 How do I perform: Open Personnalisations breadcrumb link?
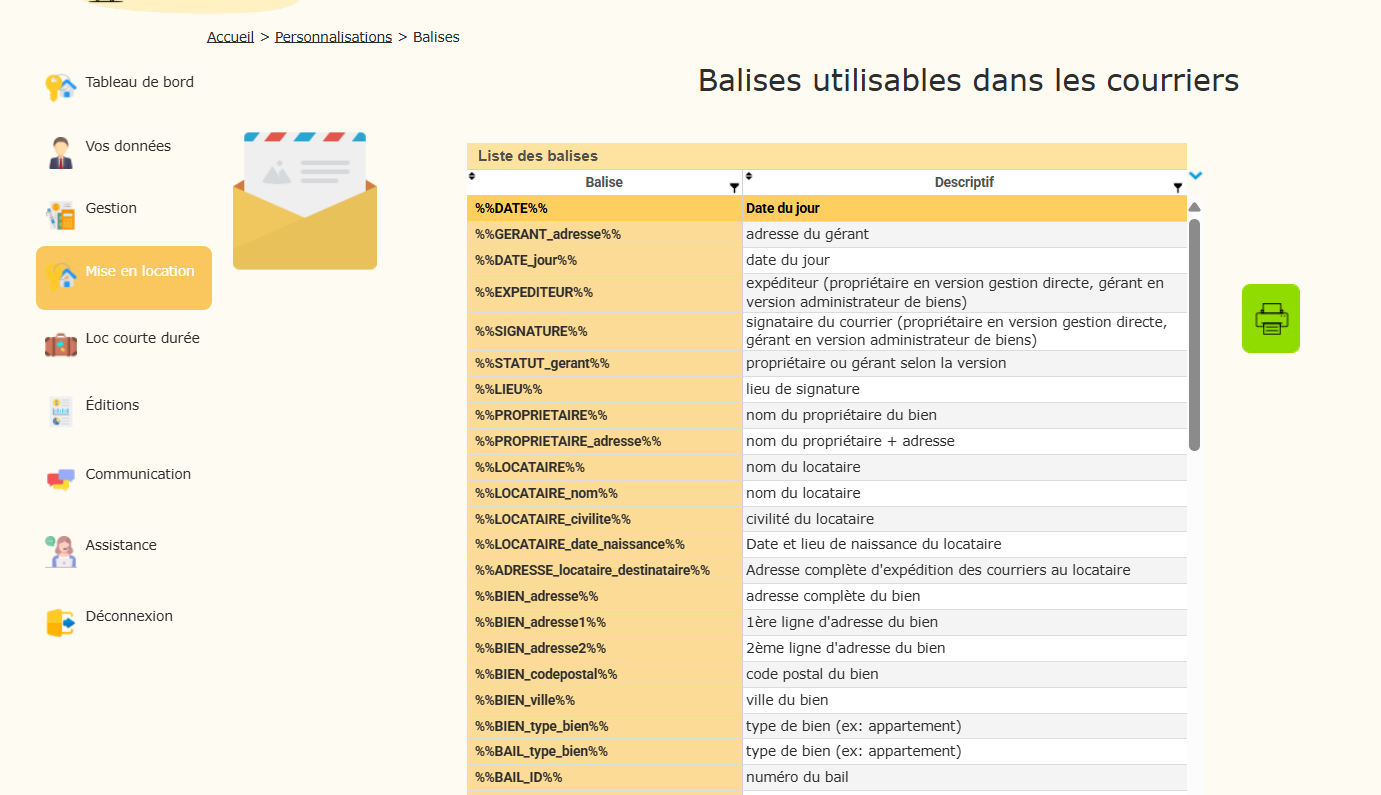click(334, 37)
